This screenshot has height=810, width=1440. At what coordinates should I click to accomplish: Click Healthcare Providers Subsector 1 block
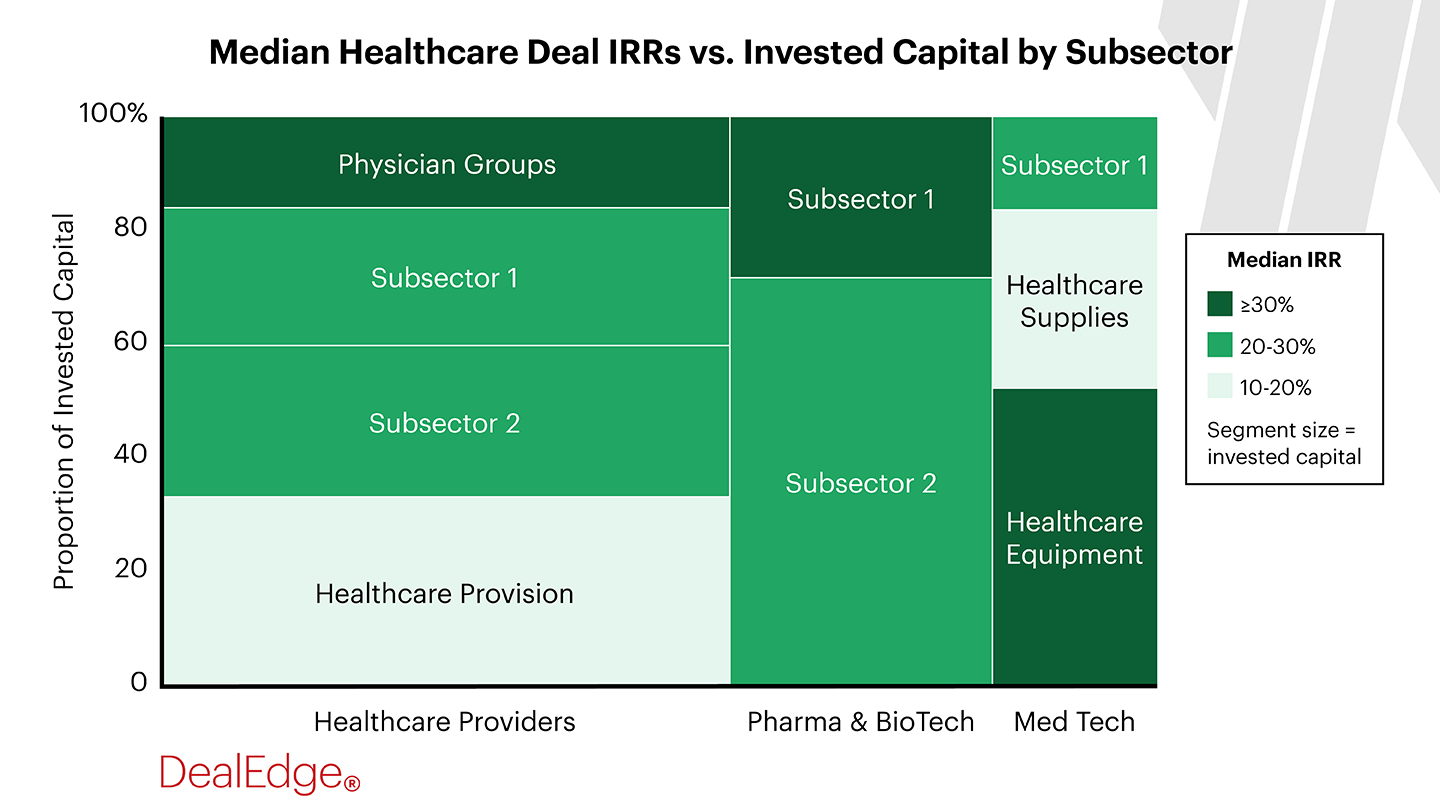(x=444, y=277)
